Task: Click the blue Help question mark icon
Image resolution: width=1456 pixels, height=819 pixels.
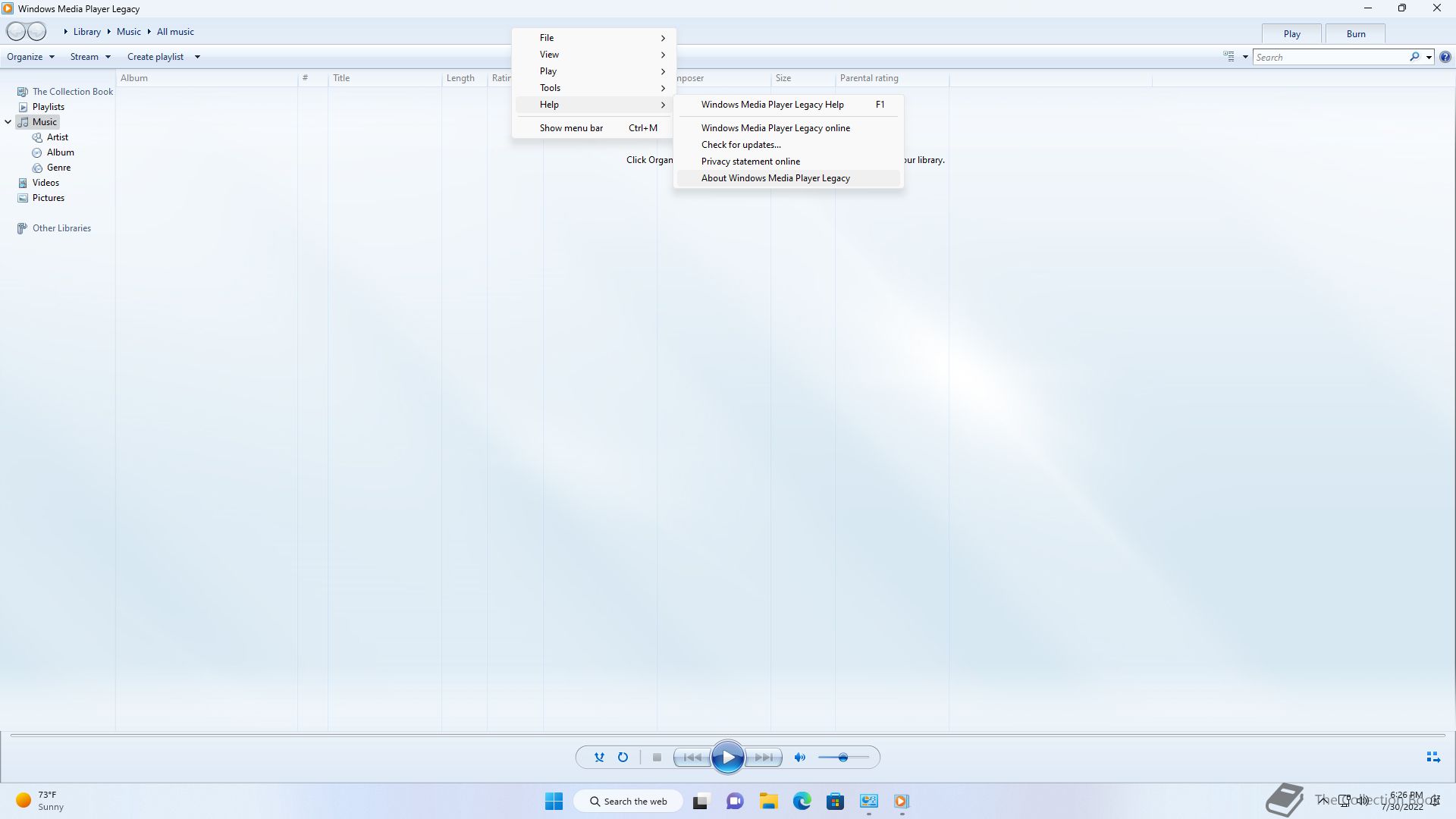Action: pos(1445,57)
